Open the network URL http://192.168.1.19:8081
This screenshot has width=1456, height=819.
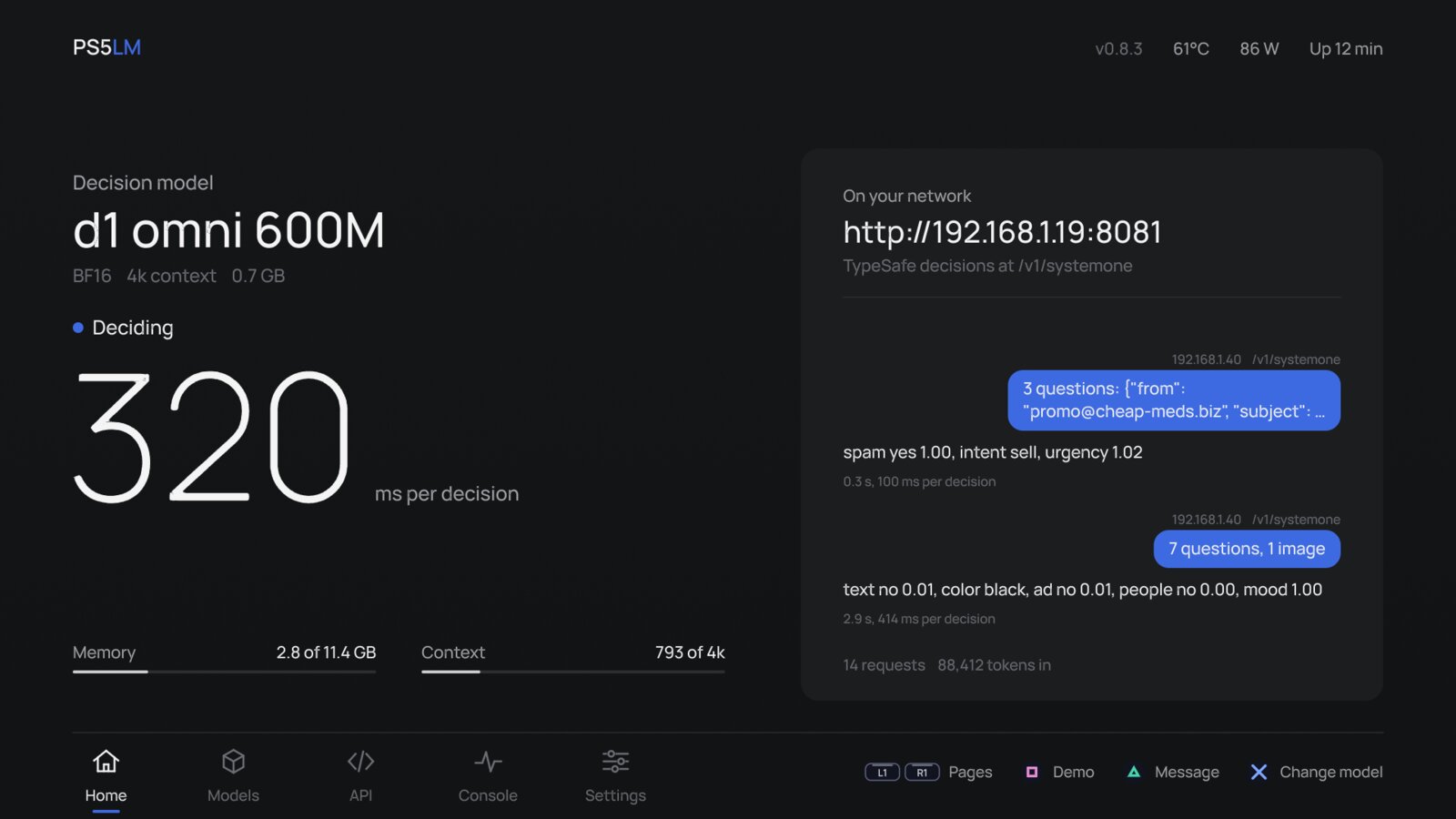click(1002, 232)
